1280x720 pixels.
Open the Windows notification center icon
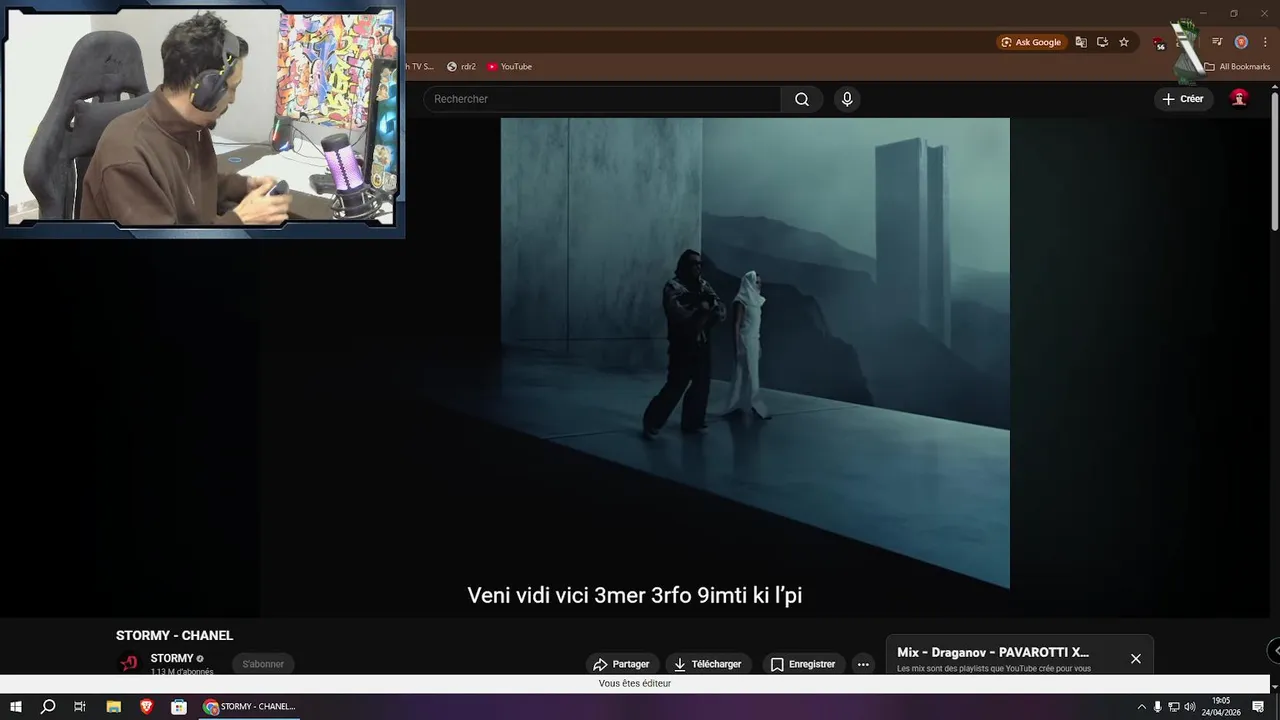tap(1259, 707)
